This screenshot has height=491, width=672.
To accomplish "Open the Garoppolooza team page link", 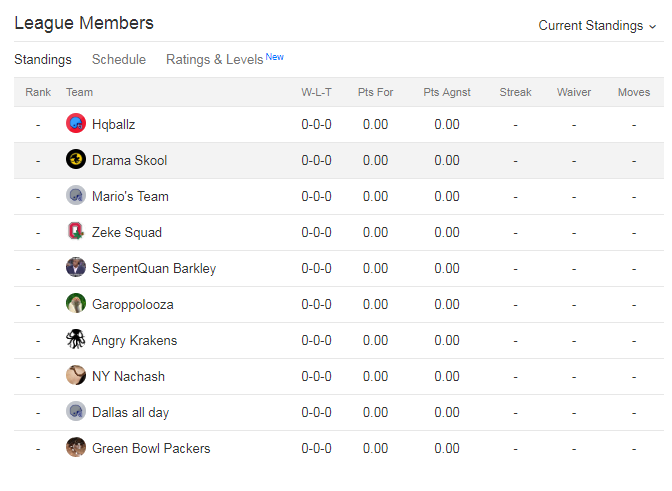I will pyautogui.click(x=133, y=305).
